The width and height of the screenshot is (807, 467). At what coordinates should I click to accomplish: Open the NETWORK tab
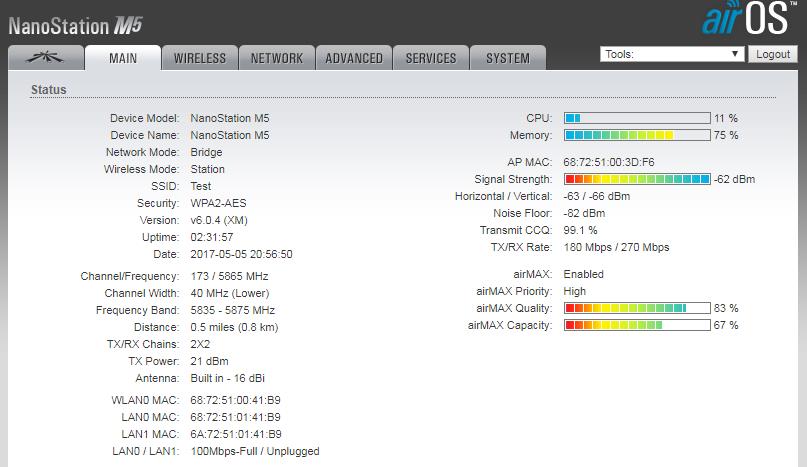277,58
